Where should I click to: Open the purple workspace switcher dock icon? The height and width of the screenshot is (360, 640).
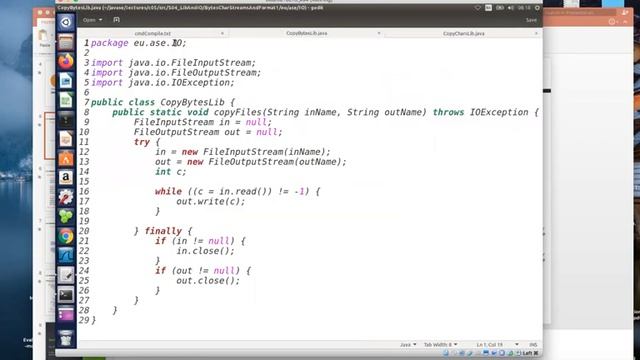66,315
